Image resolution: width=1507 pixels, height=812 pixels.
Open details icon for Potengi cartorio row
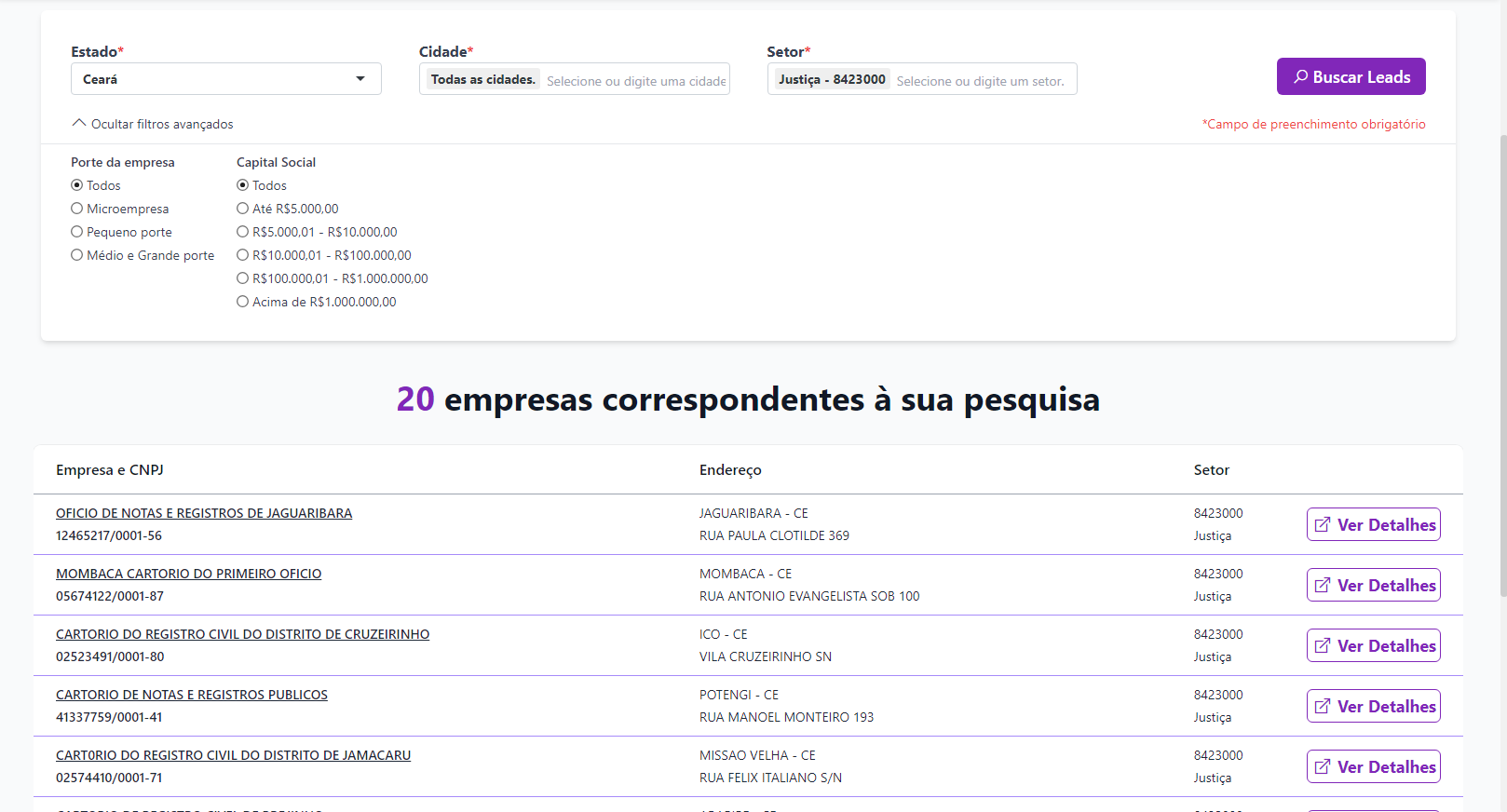click(1323, 706)
